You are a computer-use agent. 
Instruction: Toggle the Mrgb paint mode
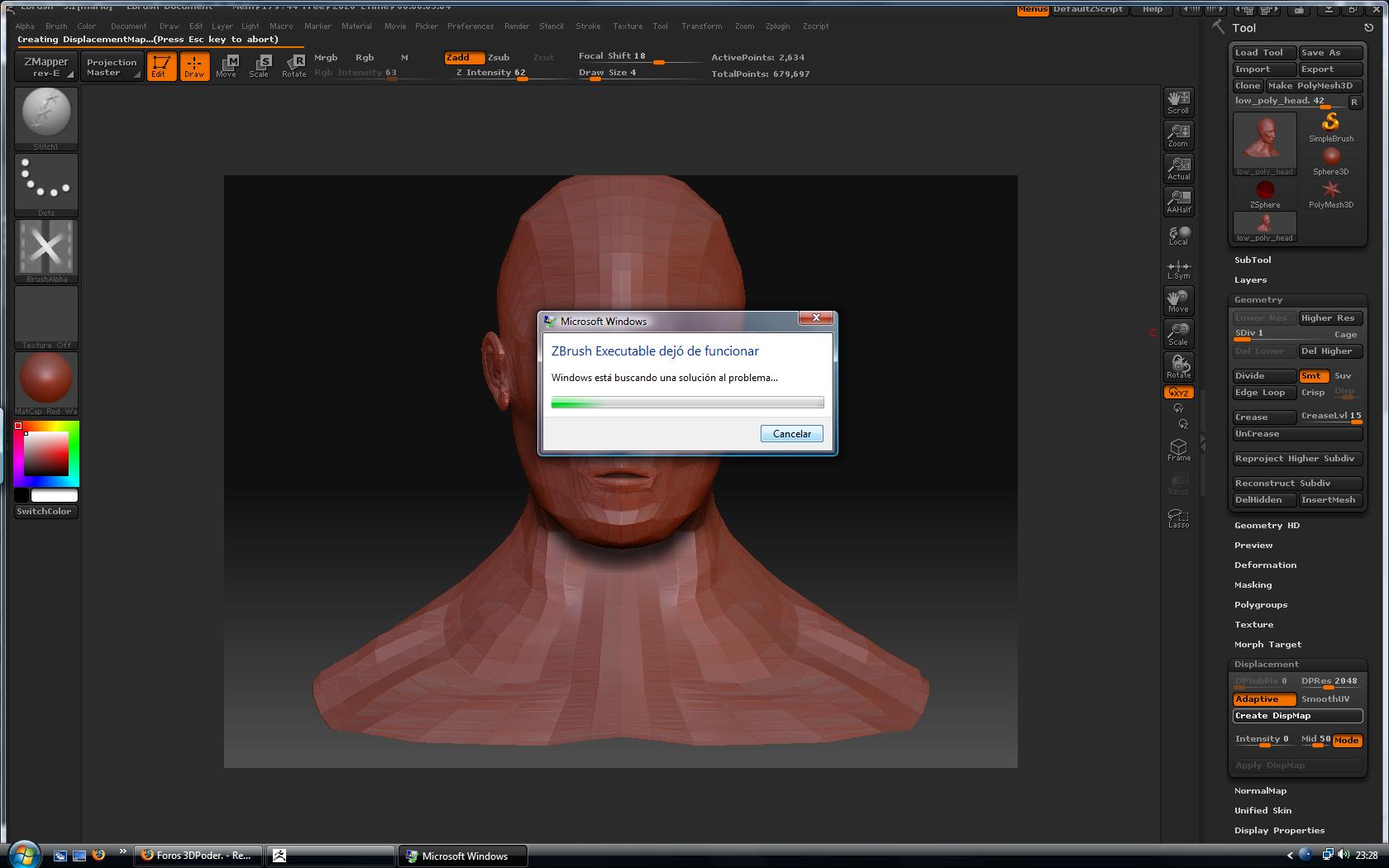tap(326, 57)
